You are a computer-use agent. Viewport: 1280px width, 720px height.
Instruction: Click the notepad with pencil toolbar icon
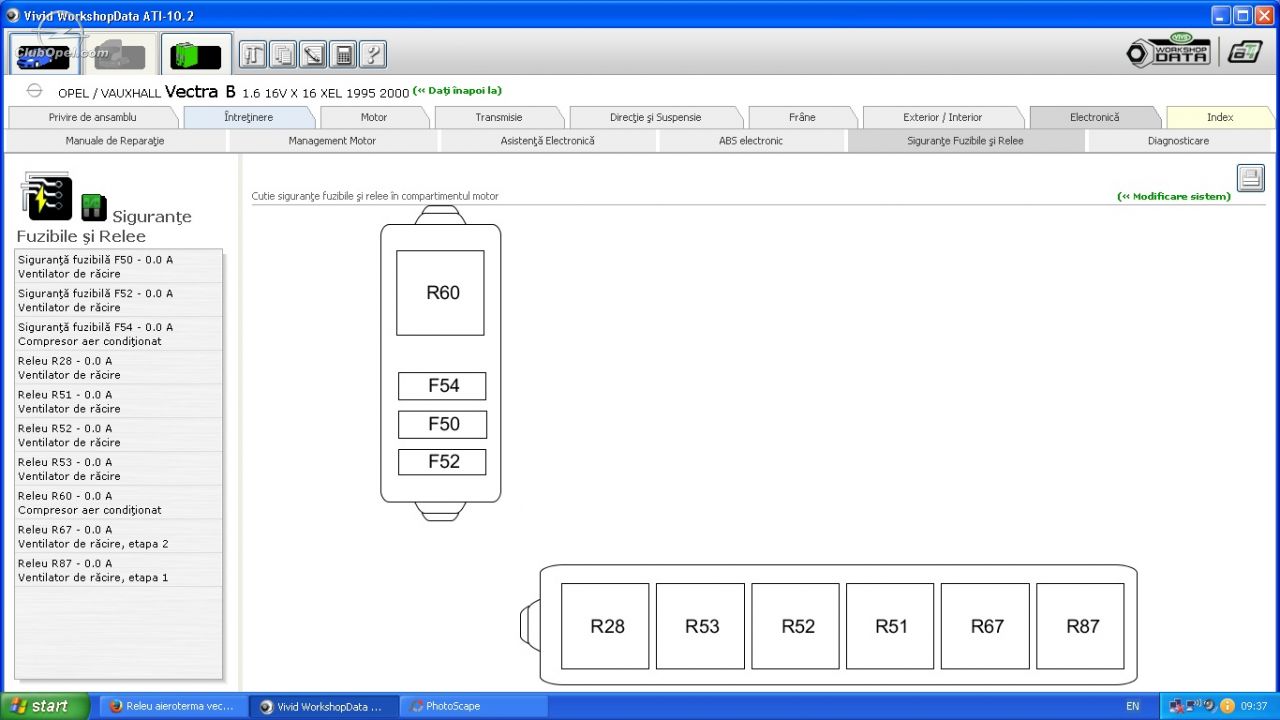click(313, 55)
